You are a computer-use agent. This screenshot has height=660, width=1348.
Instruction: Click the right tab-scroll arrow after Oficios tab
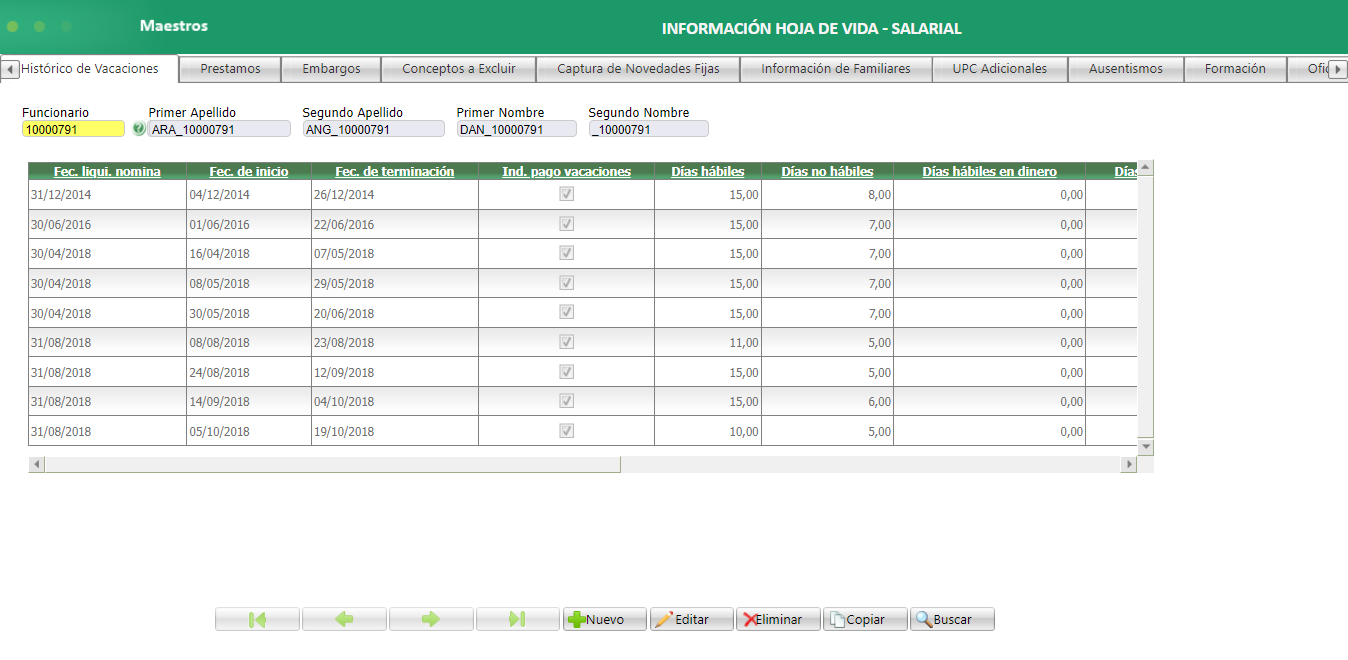[1340, 69]
